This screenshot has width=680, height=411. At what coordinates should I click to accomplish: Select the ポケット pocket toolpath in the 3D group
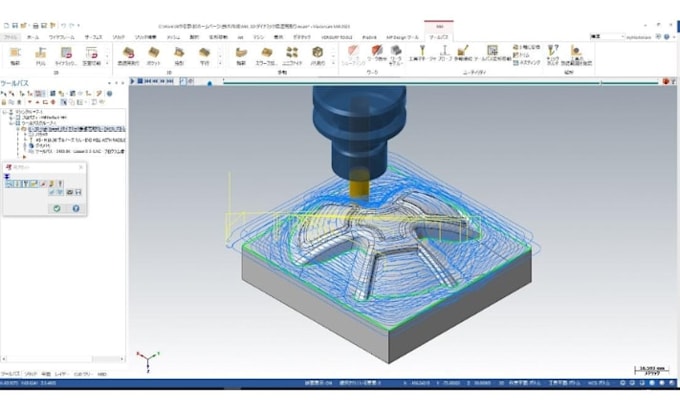[154, 56]
